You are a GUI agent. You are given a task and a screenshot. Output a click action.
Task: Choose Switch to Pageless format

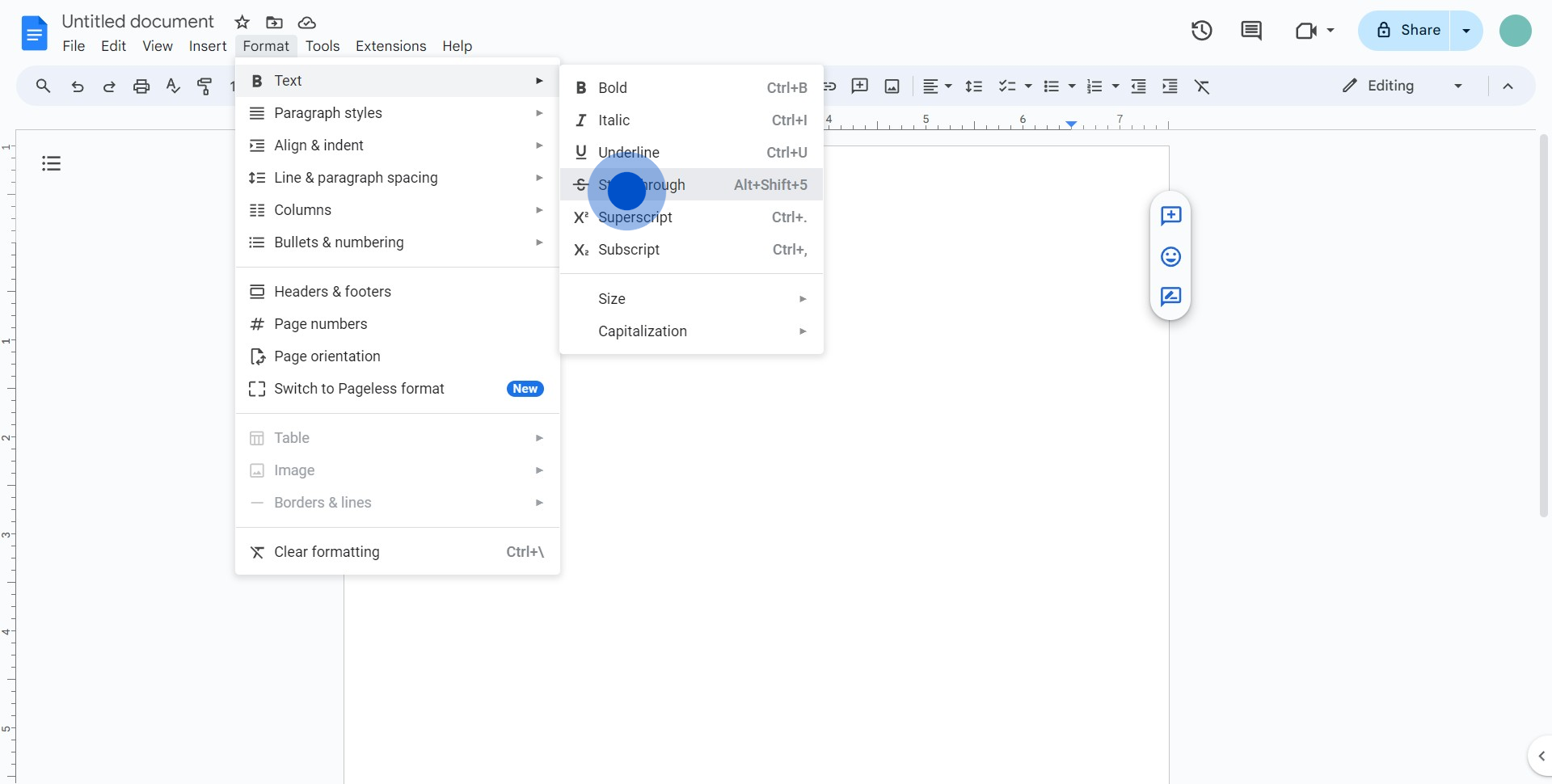[x=359, y=389]
